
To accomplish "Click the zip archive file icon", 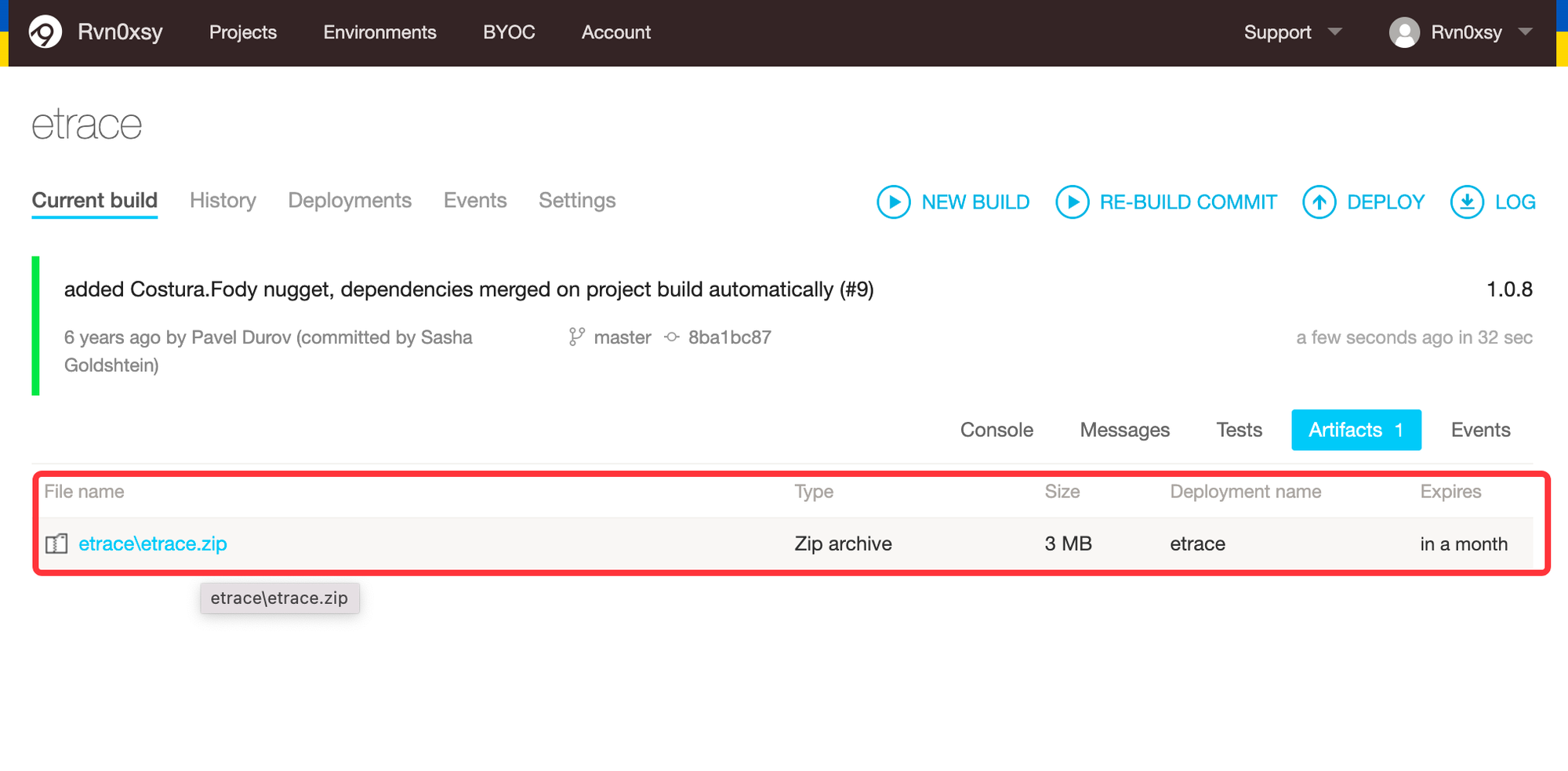I will 56,544.
